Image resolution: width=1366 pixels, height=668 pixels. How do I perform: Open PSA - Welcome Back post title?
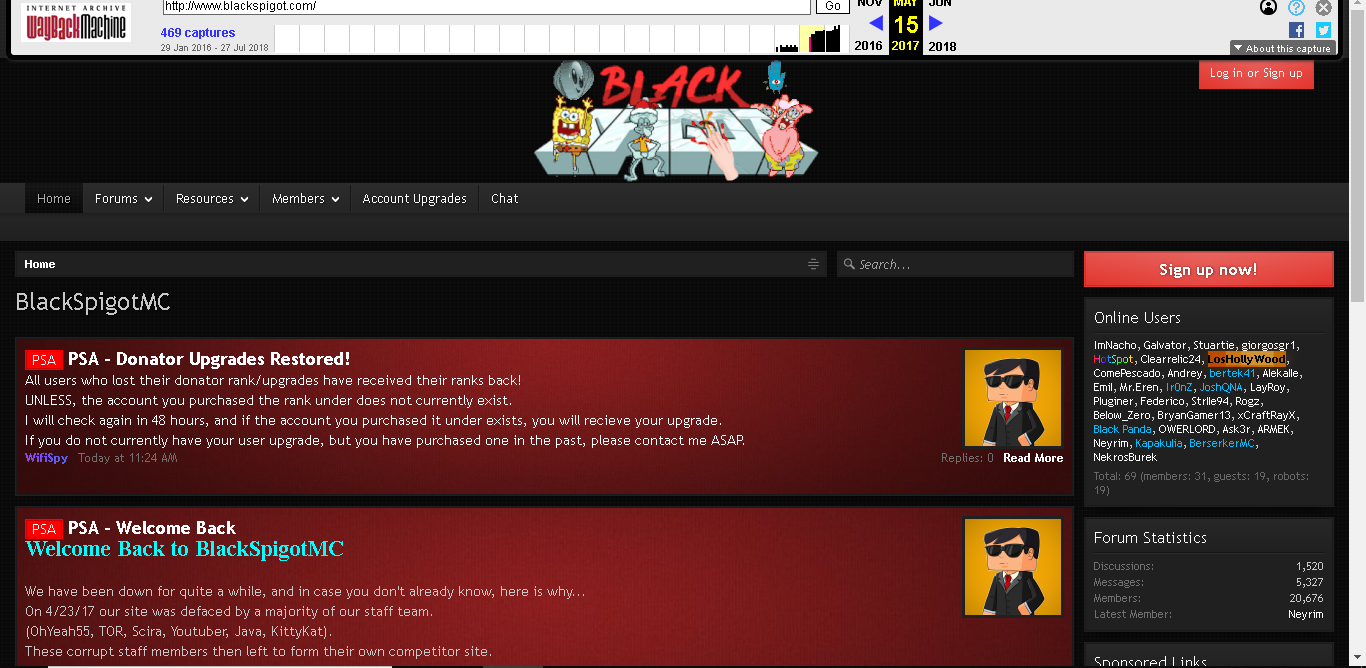coord(152,528)
